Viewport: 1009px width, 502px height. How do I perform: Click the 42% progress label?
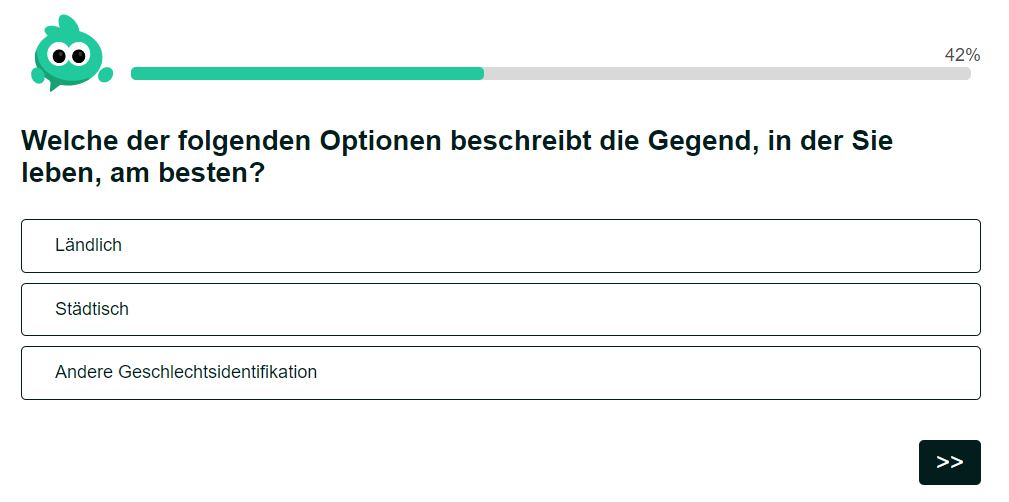tap(962, 55)
